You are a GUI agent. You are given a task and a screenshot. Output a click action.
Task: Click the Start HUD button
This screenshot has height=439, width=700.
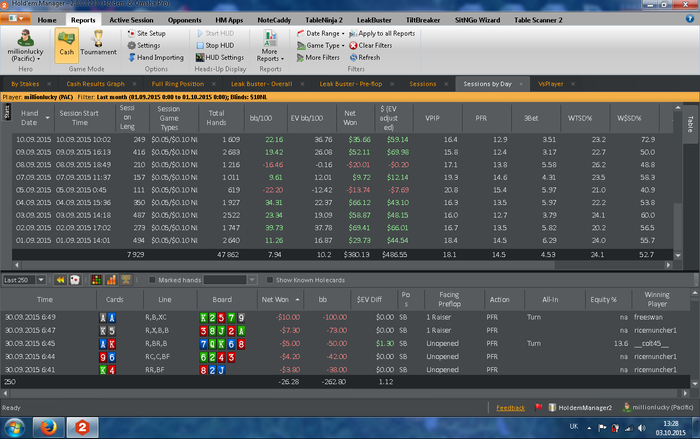coord(215,33)
